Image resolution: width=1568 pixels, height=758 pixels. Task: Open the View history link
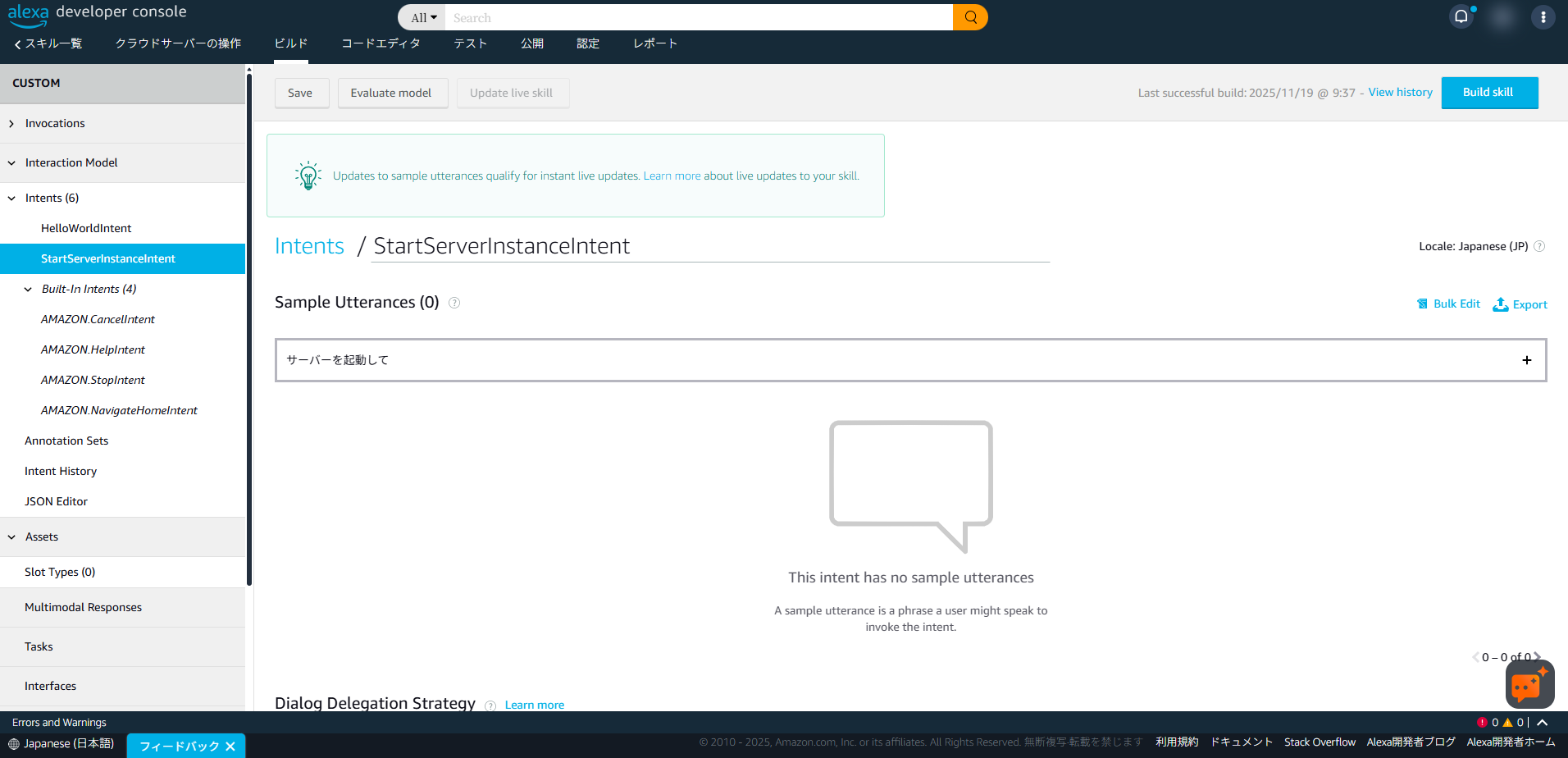[x=1399, y=92]
